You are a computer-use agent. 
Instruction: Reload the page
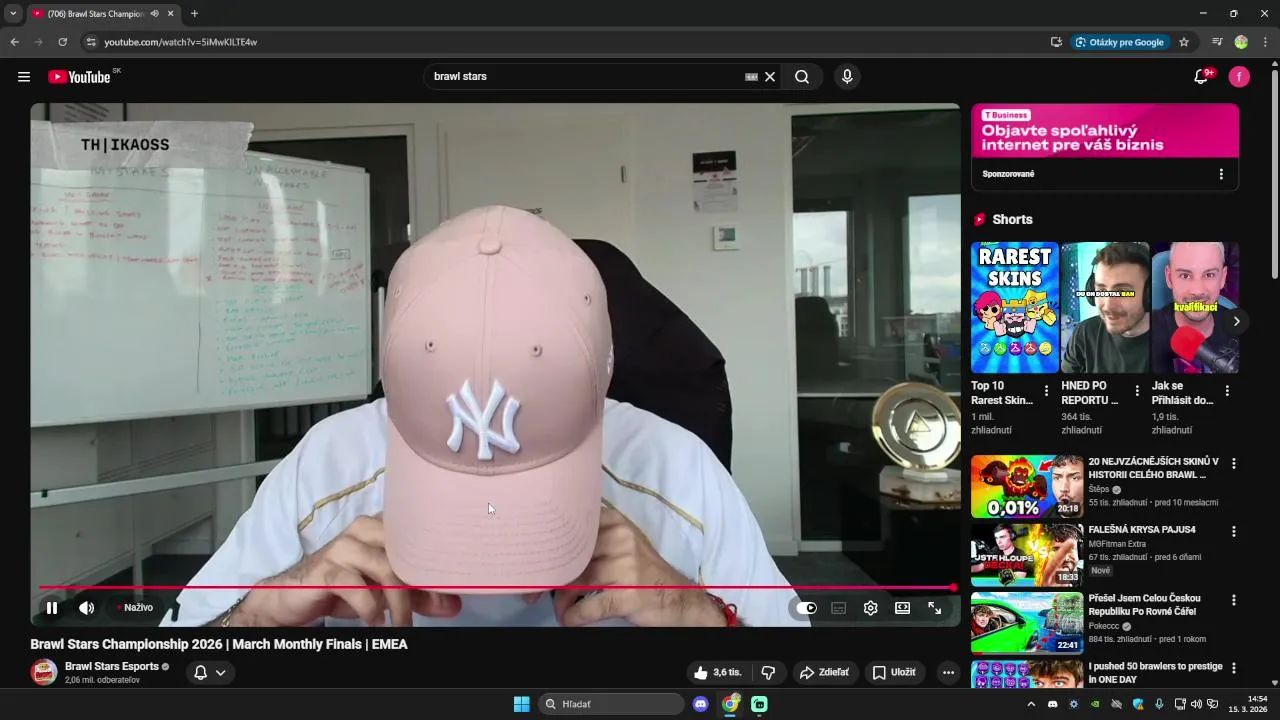tap(62, 42)
